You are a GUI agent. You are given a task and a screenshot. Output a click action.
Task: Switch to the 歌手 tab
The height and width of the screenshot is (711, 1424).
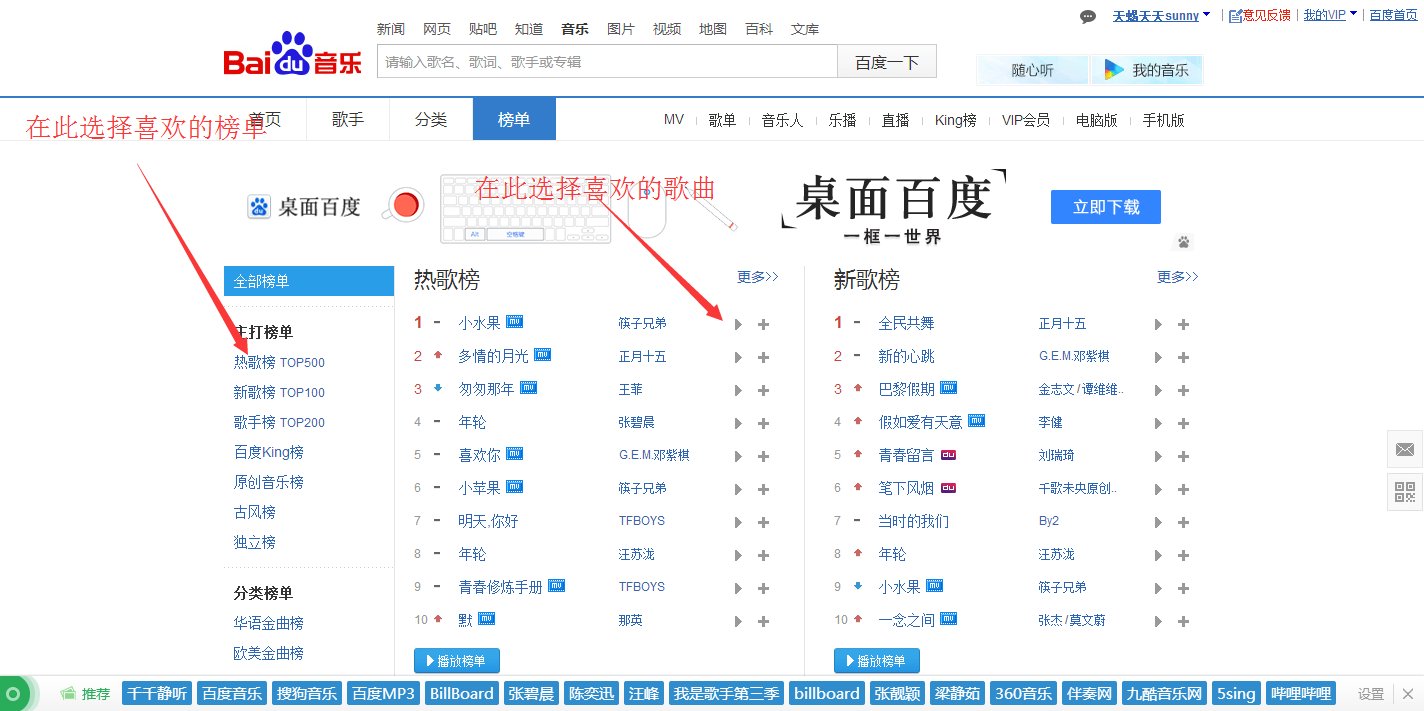click(x=347, y=118)
